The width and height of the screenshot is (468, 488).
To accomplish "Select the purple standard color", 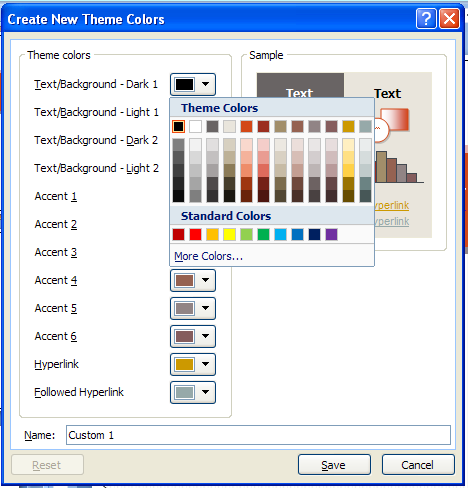I will (x=331, y=235).
